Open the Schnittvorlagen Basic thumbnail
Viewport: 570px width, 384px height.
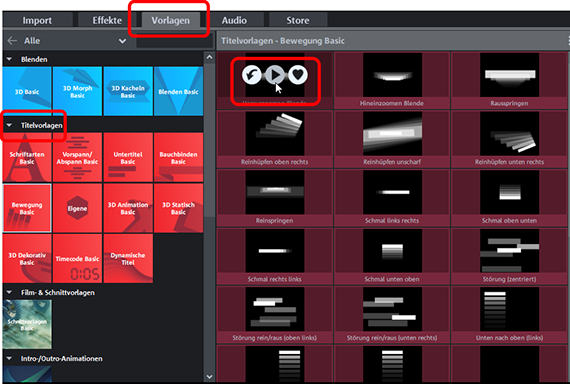click(27, 324)
